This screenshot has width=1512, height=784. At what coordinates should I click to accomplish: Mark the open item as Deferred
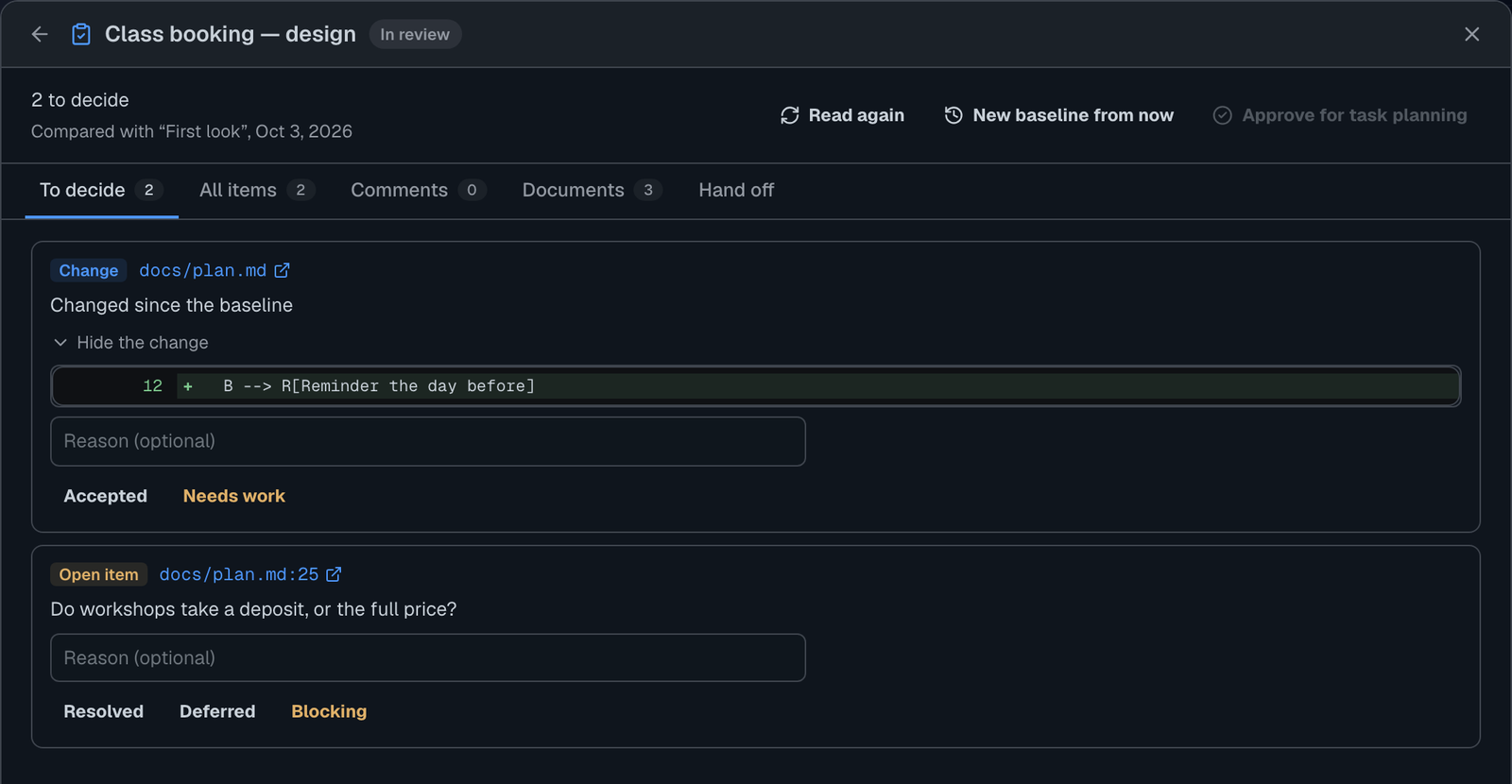coord(217,711)
